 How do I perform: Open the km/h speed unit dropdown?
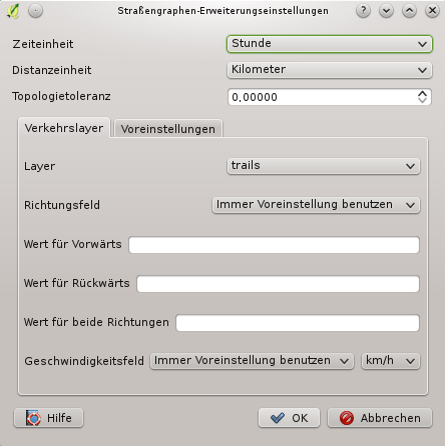[x=391, y=361]
